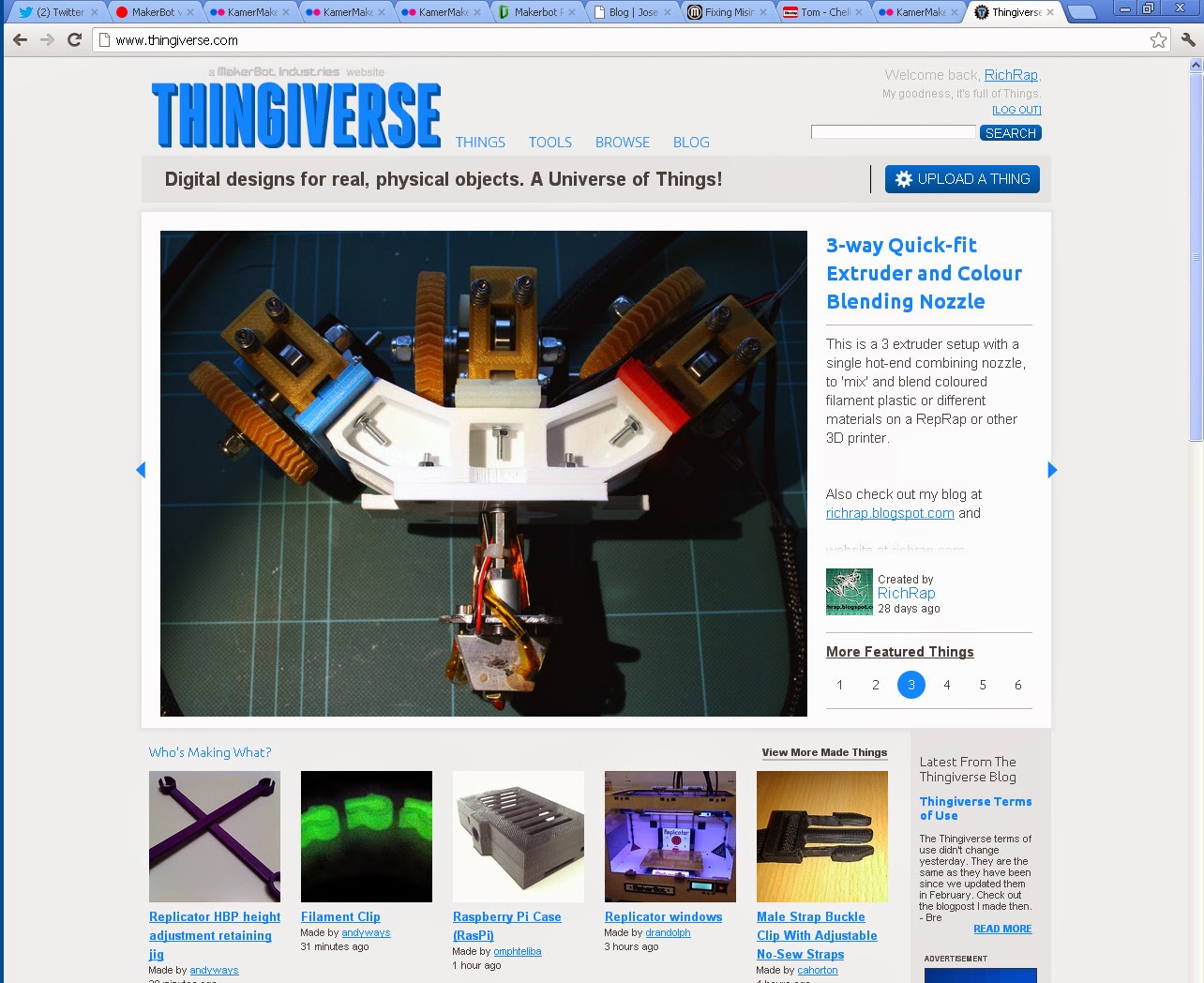The height and width of the screenshot is (983, 1204).
Task: Click Filament Clip title link
Action: pyautogui.click(x=340, y=916)
